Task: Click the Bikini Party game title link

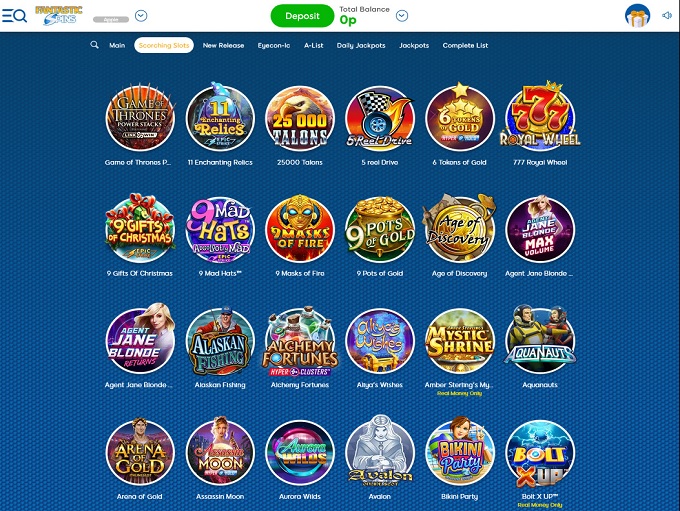Action: pos(460,496)
